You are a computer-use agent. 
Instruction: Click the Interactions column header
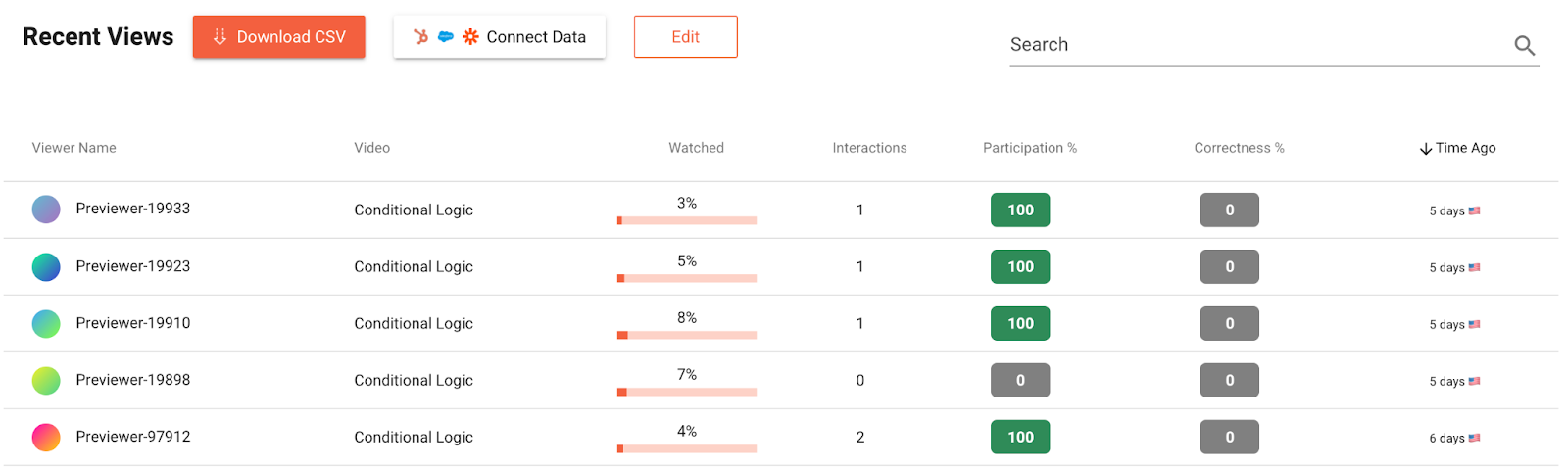869,148
